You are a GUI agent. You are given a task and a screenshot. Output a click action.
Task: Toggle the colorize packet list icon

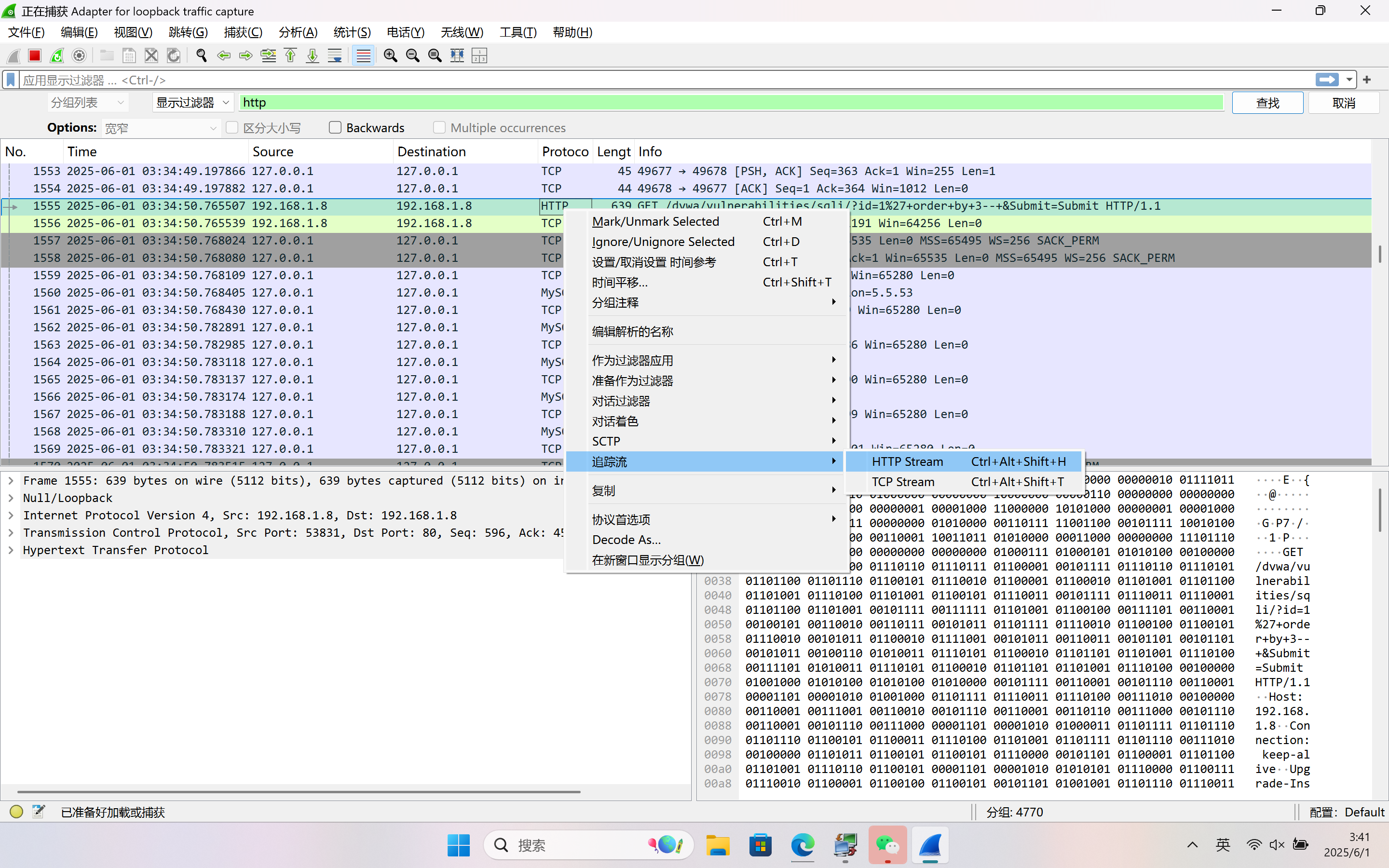tap(363, 55)
